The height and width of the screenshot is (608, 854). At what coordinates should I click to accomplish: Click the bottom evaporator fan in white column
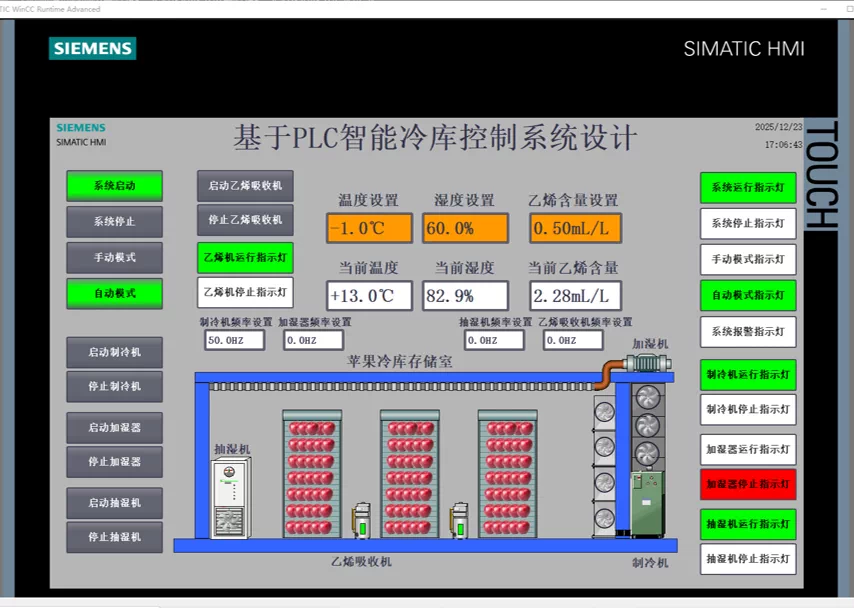(x=604, y=518)
